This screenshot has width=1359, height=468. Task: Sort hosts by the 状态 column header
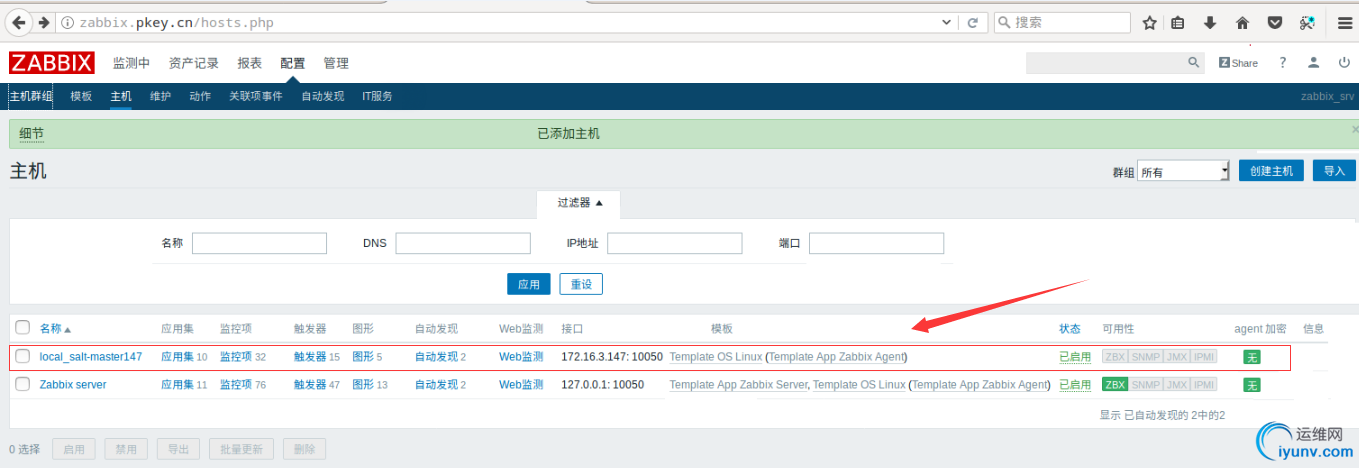1070,328
